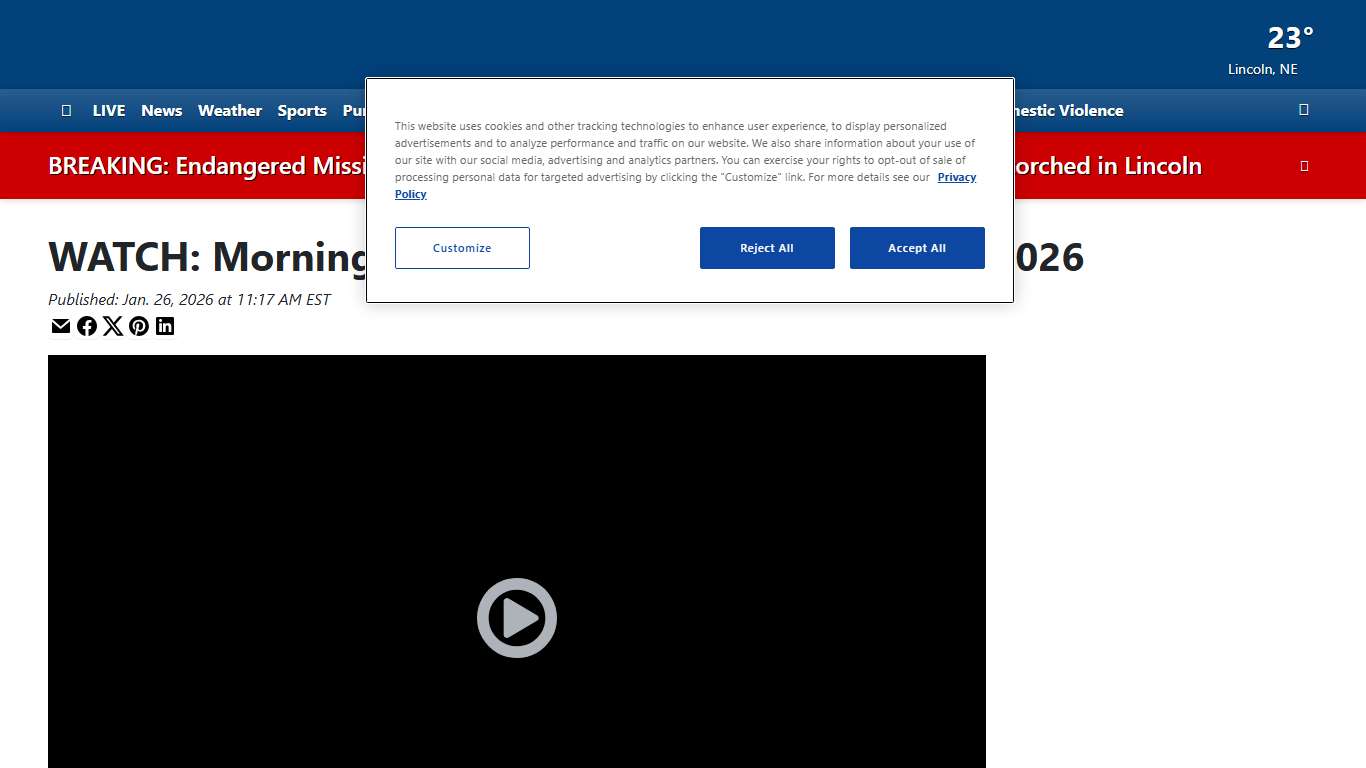This screenshot has height=768, width=1366.
Task: Click the icon at right of breaking banner
Action: [1303, 166]
